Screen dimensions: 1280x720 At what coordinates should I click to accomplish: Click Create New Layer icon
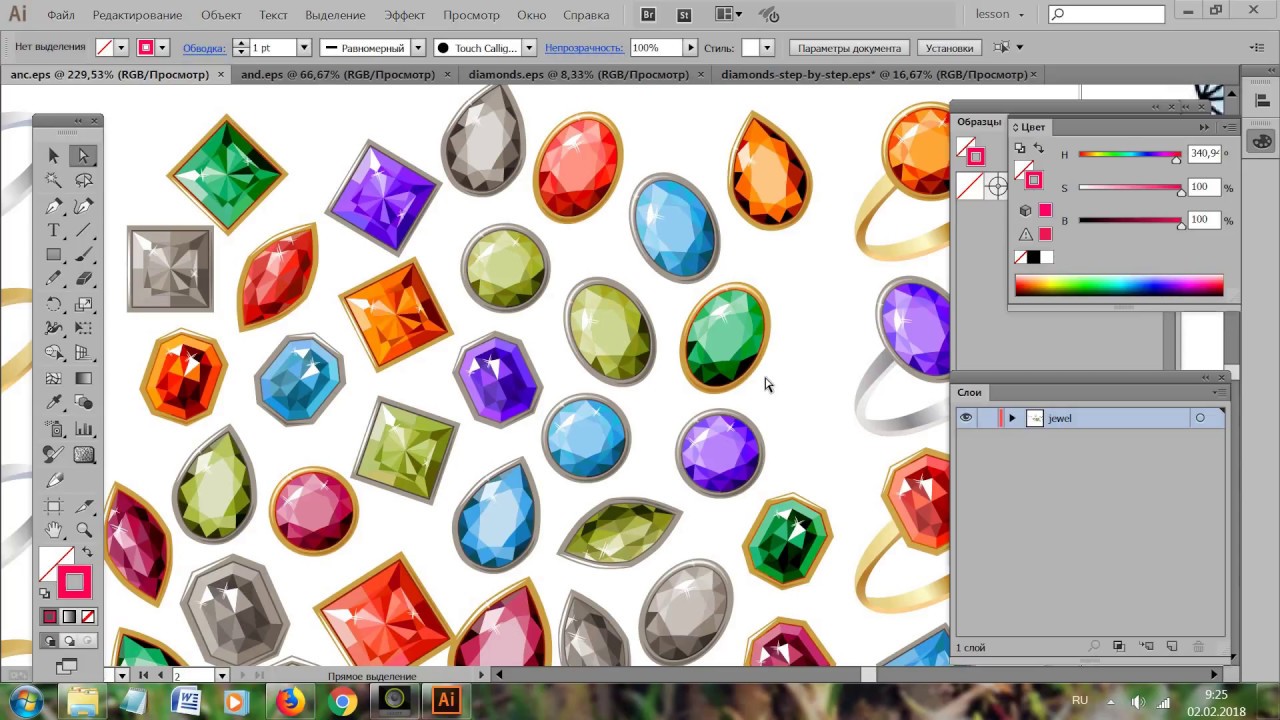tap(1172, 647)
